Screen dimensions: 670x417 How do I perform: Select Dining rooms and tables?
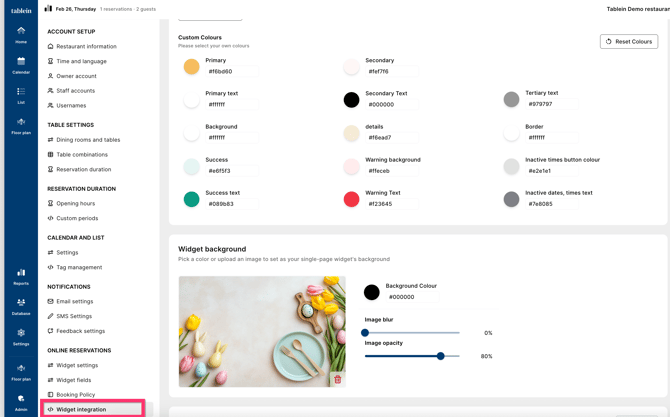tap(88, 140)
